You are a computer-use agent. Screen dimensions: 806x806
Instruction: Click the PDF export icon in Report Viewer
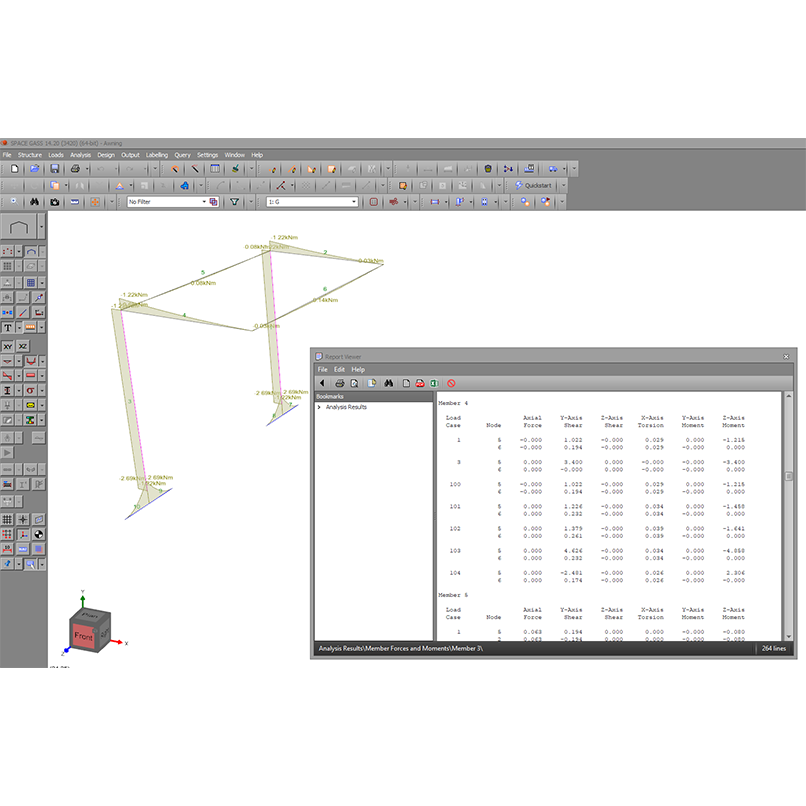(x=420, y=383)
